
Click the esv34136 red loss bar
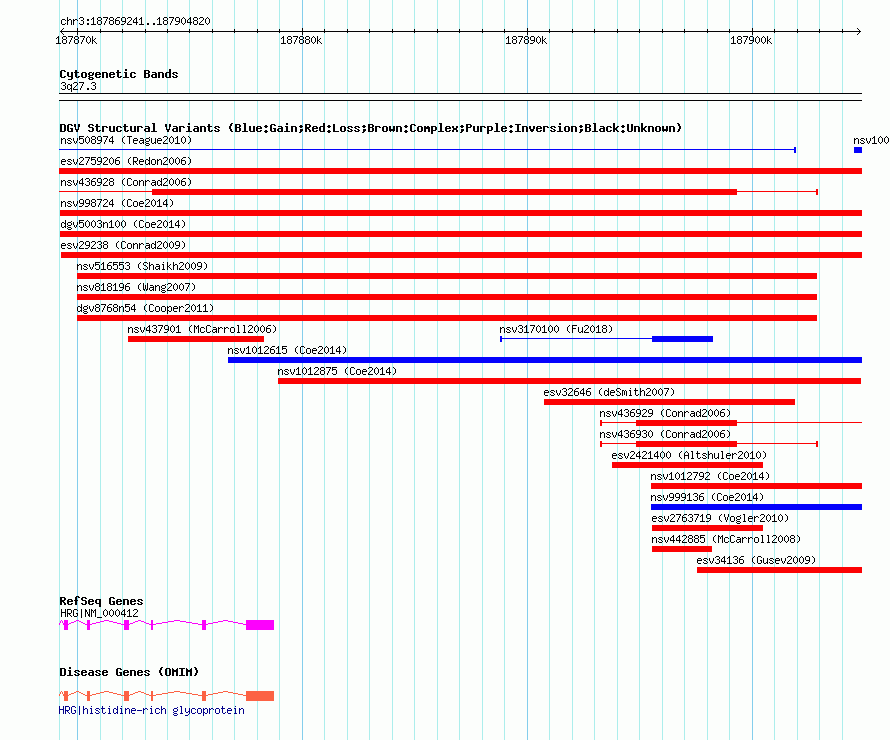pos(779,570)
